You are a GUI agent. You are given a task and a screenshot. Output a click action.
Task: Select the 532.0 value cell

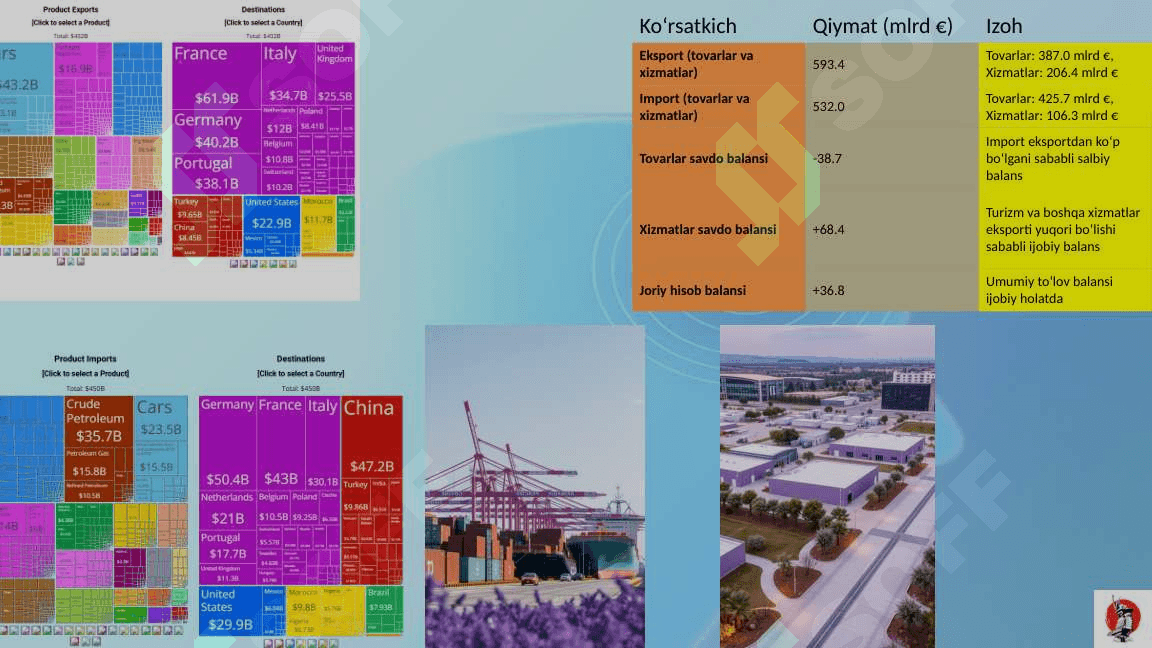(x=892, y=107)
